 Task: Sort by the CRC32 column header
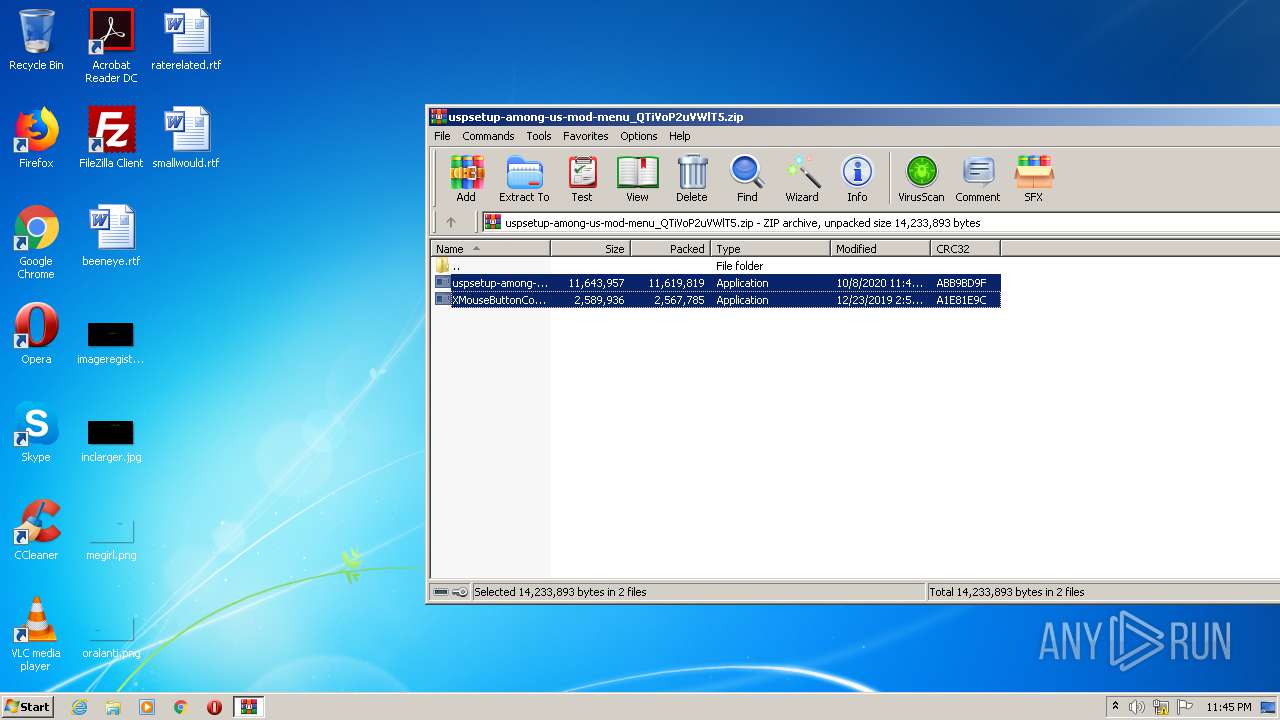(966, 249)
